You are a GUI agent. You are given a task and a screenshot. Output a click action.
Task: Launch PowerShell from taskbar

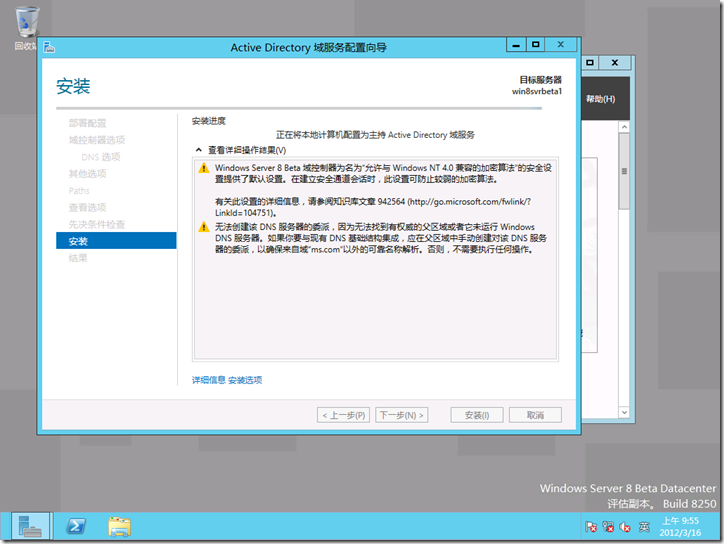pos(76,526)
